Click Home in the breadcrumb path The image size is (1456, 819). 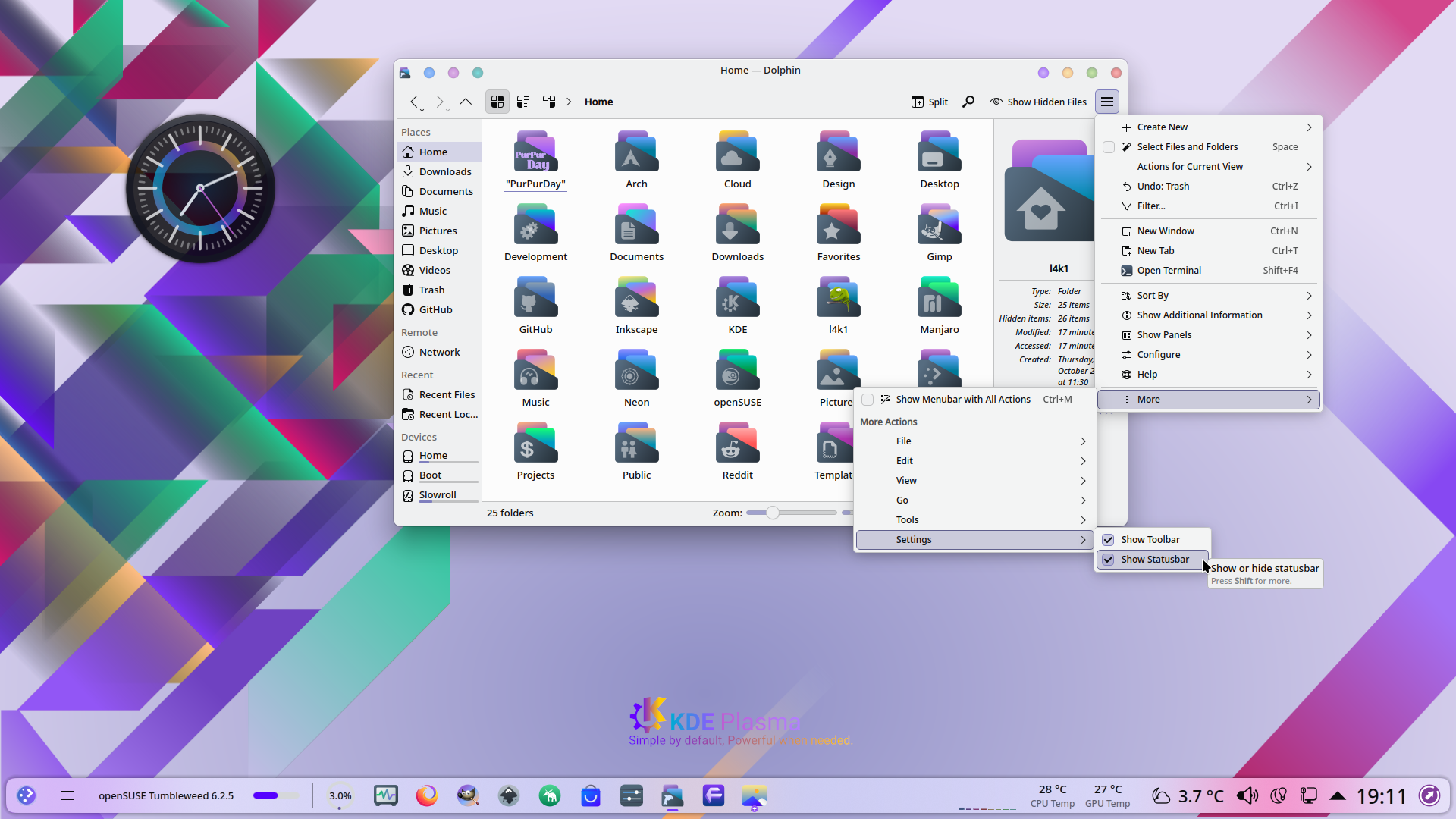tap(598, 102)
